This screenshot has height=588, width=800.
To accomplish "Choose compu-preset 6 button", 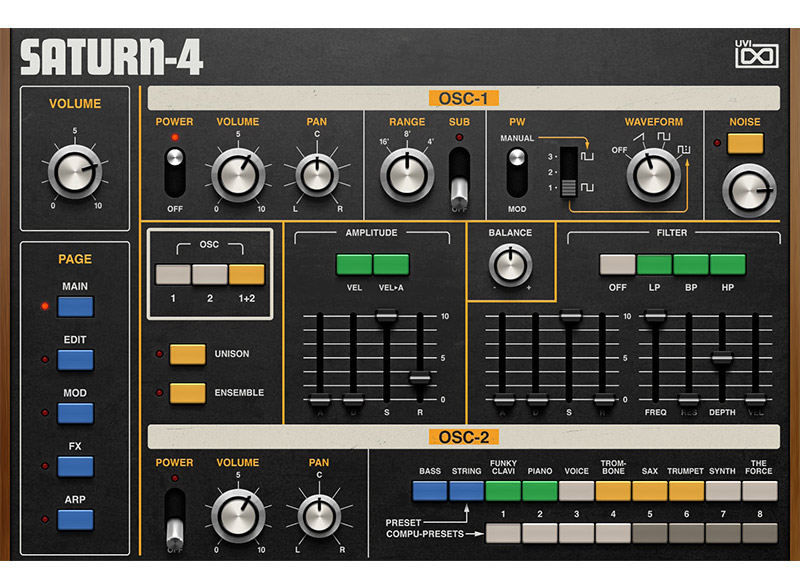I will click(687, 533).
